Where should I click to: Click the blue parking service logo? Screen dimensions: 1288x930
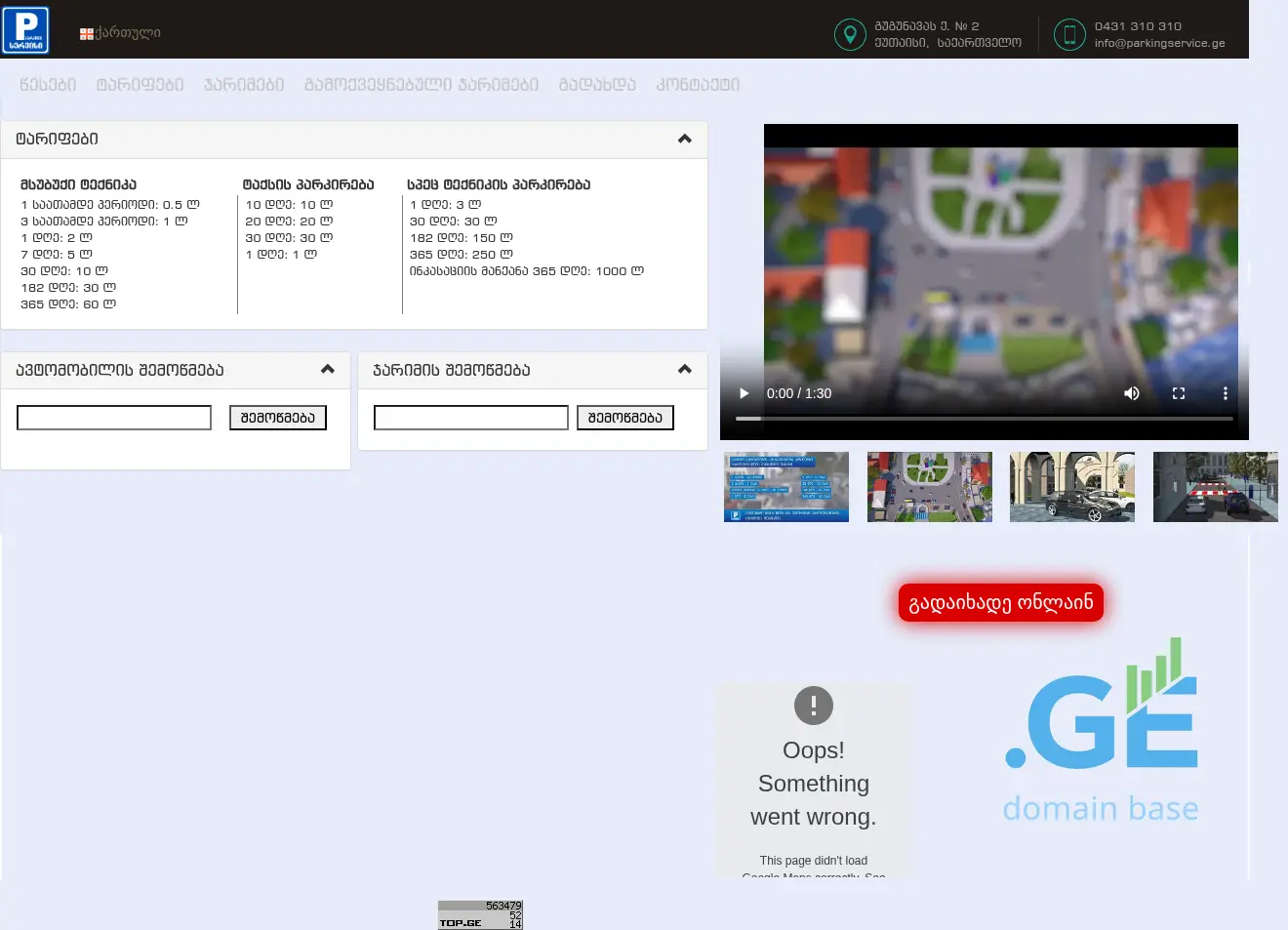pyautogui.click(x=25, y=29)
